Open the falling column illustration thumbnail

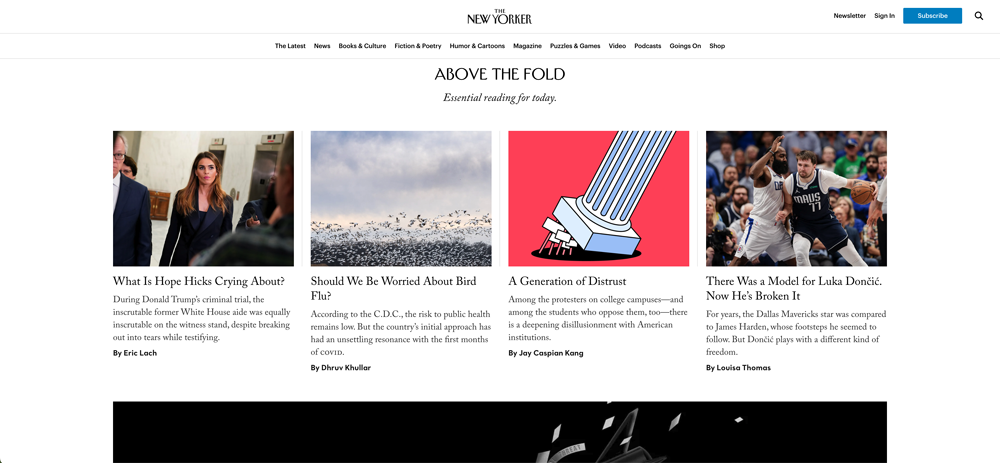[x=599, y=198]
